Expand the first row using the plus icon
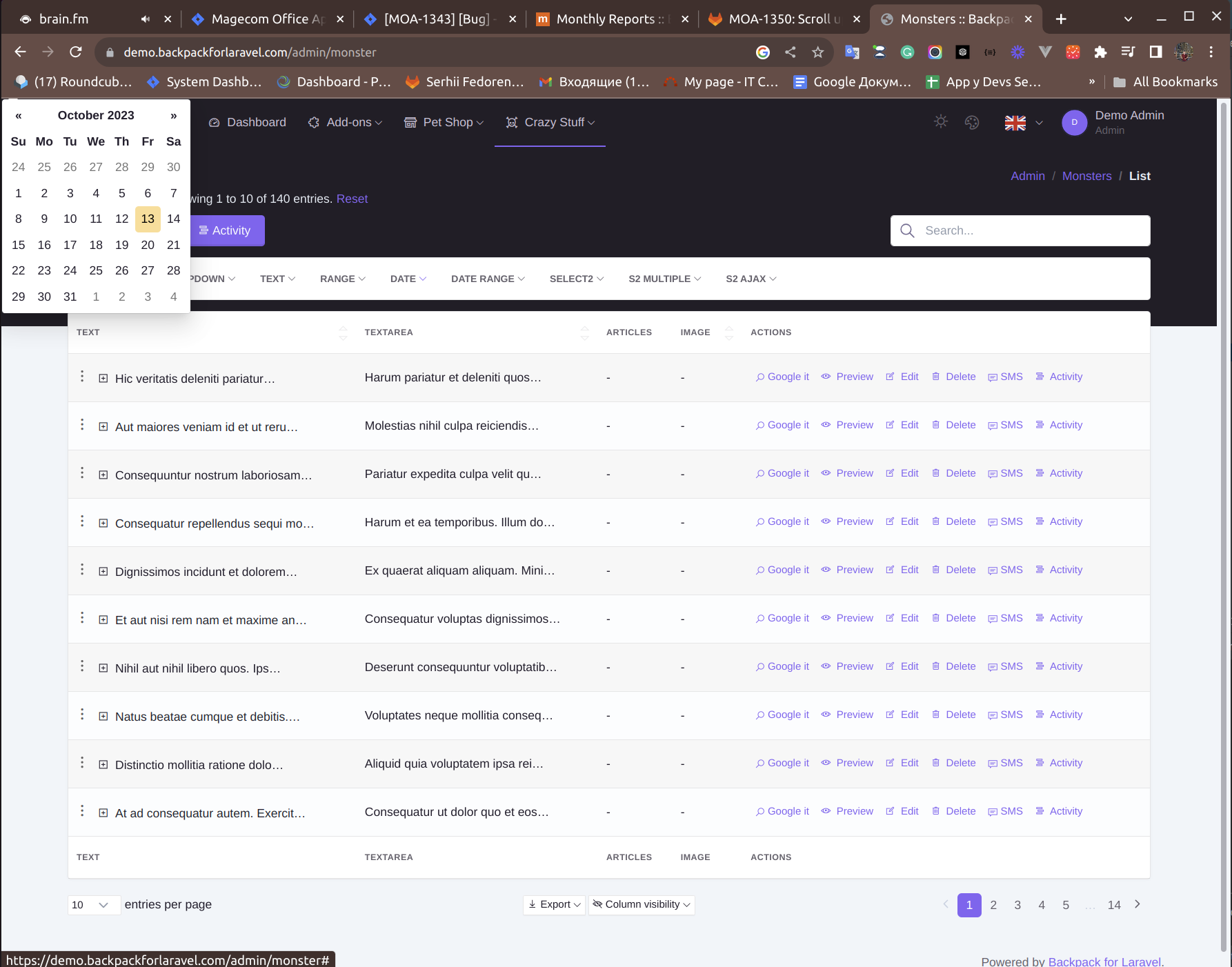The width and height of the screenshot is (1232, 967). click(103, 377)
